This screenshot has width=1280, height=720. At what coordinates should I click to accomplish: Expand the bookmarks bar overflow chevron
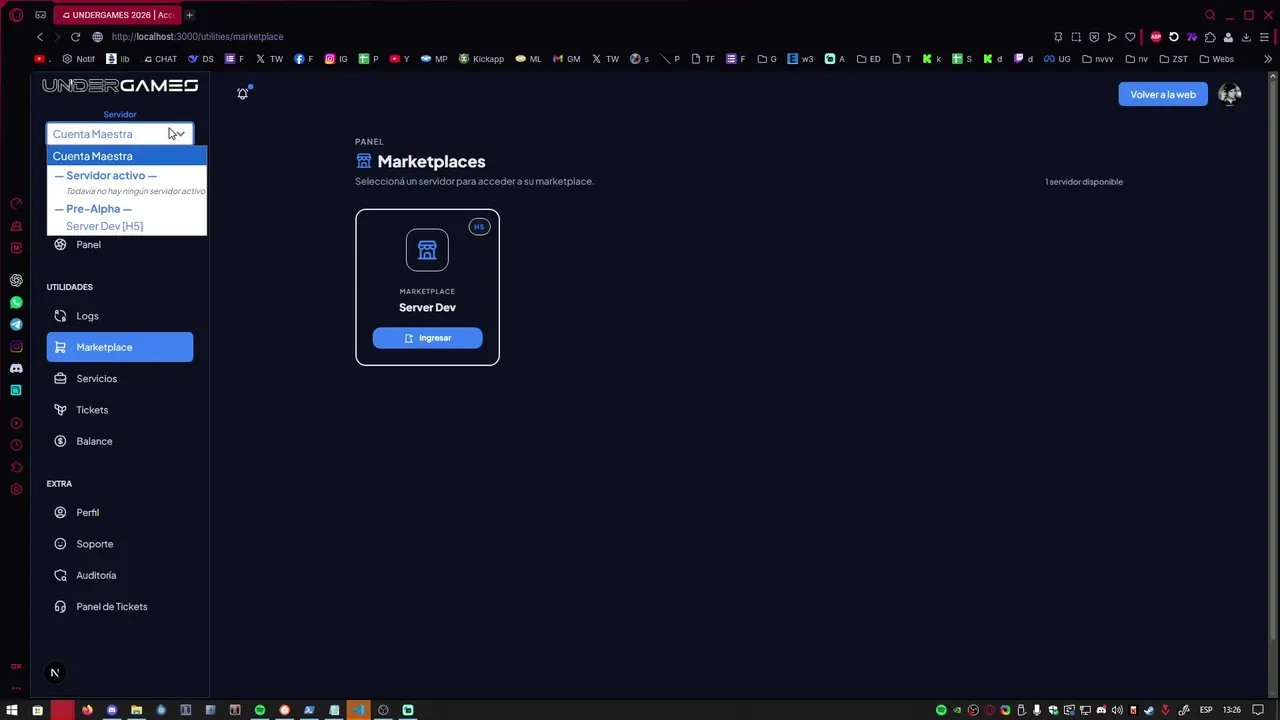(1268, 59)
